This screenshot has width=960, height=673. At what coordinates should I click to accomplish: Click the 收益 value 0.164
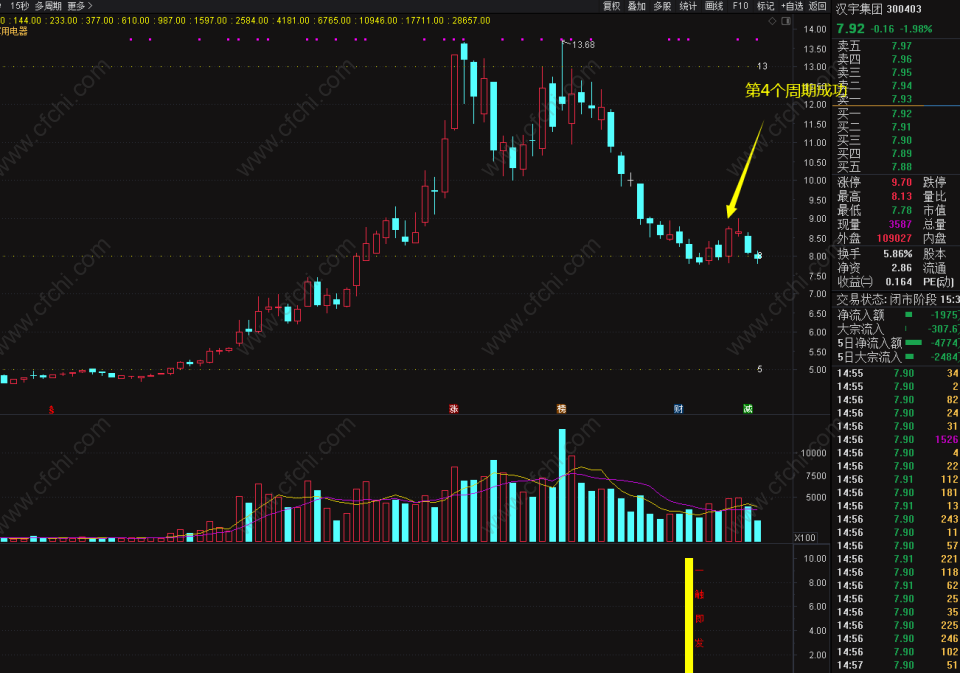899,282
